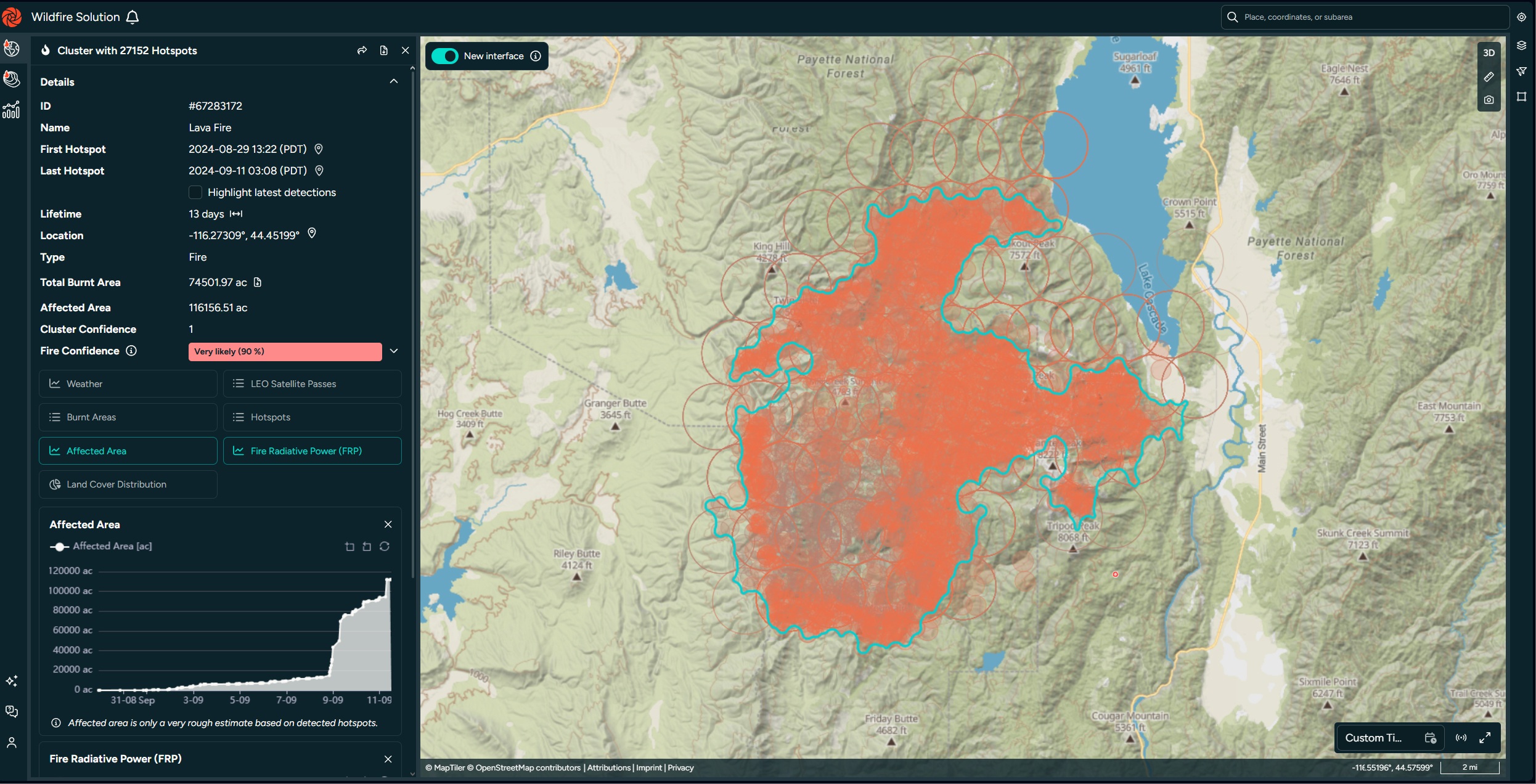This screenshot has height=784, width=1536.
Task: Open the map layers panel
Action: point(1522,44)
